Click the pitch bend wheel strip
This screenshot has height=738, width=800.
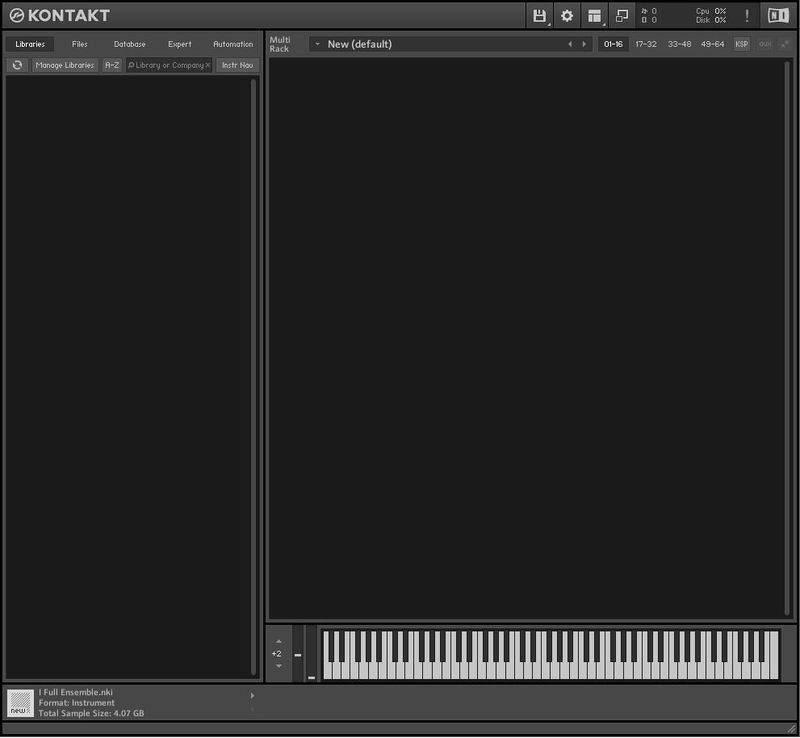click(298, 654)
